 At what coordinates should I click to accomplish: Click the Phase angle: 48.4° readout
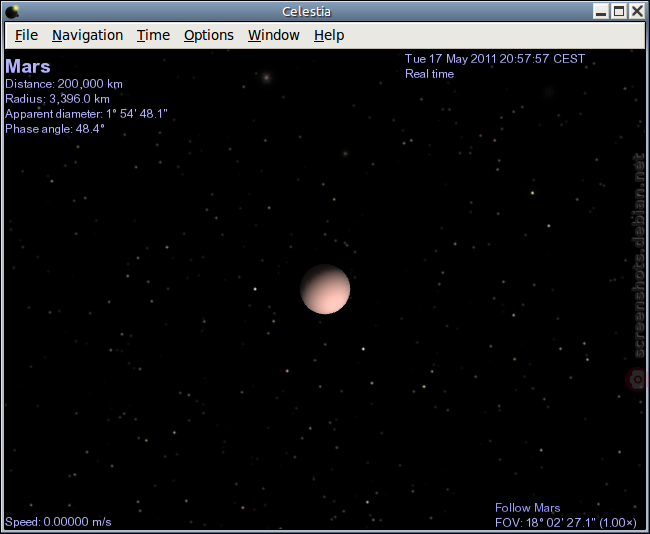(x=55, y=129)
